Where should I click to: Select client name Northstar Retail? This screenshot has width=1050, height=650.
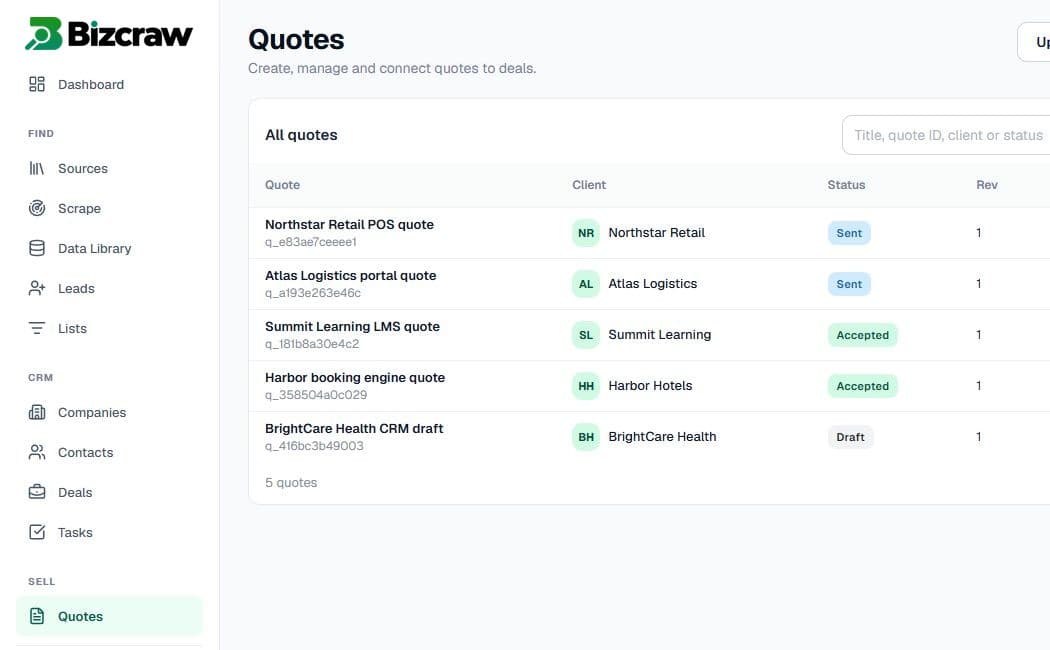click(x=656, y=233)
